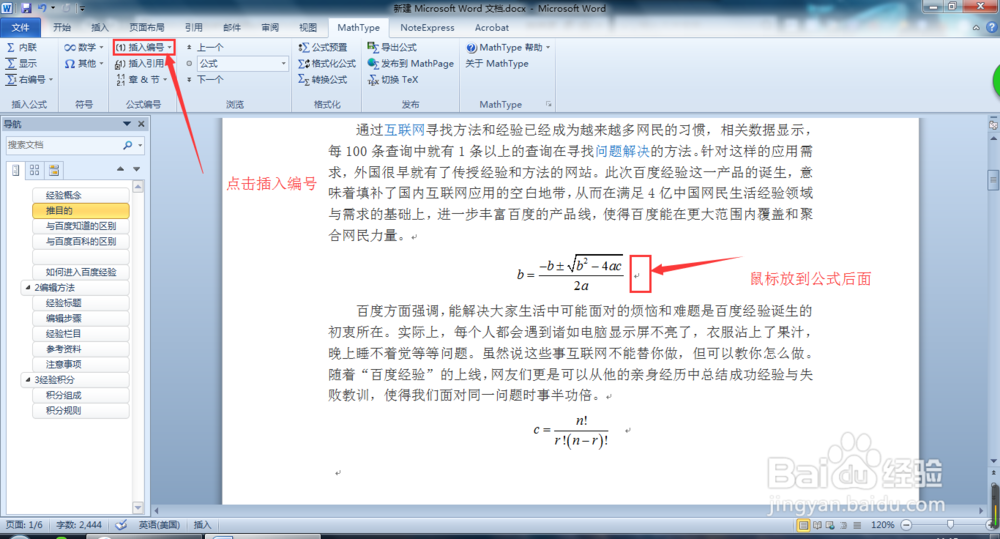This screenshot has width=1000, height=539.
Task: Switch to full screen reading view
Action: pos(817,525)
